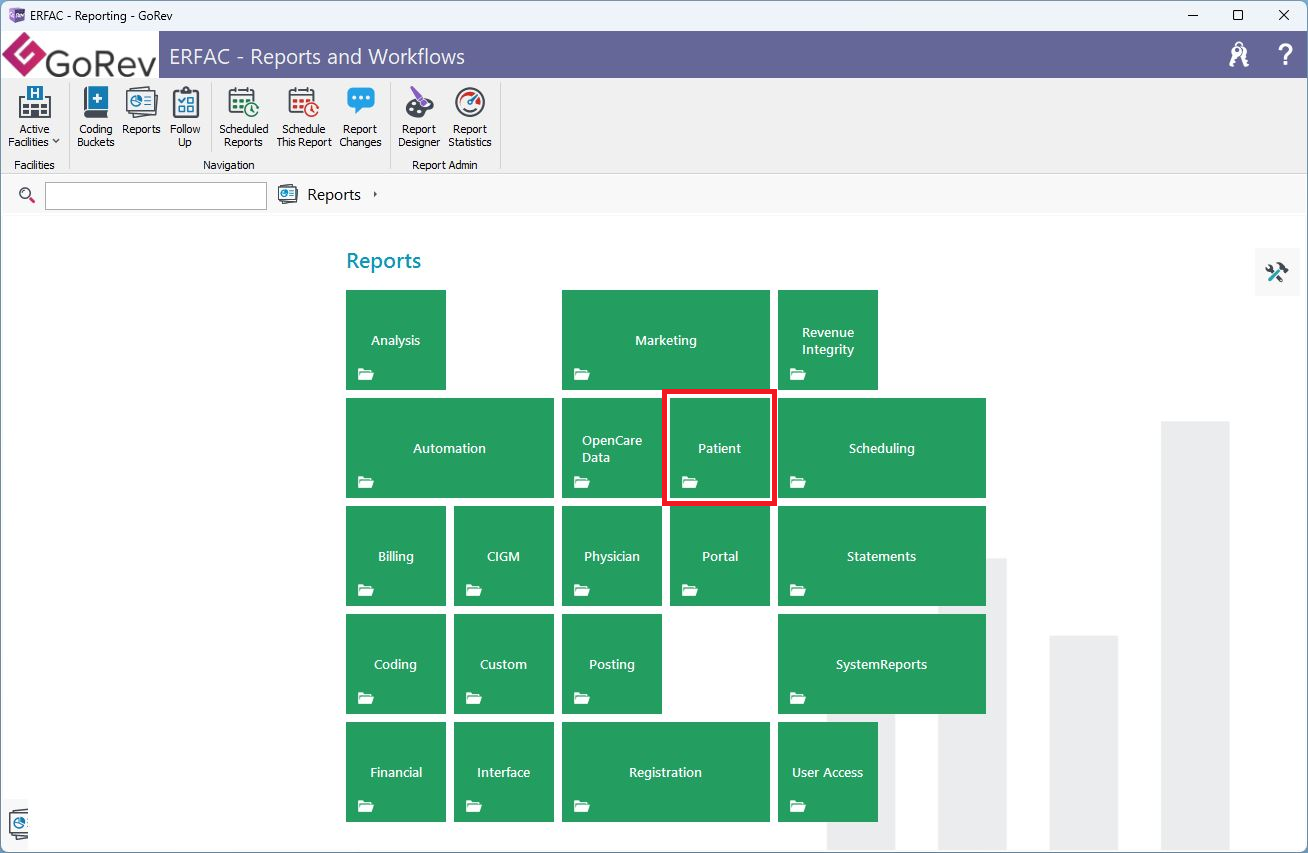1308x853 pixels.
Task: Open the SystemReports folder tile
Action: click(881, 664)
